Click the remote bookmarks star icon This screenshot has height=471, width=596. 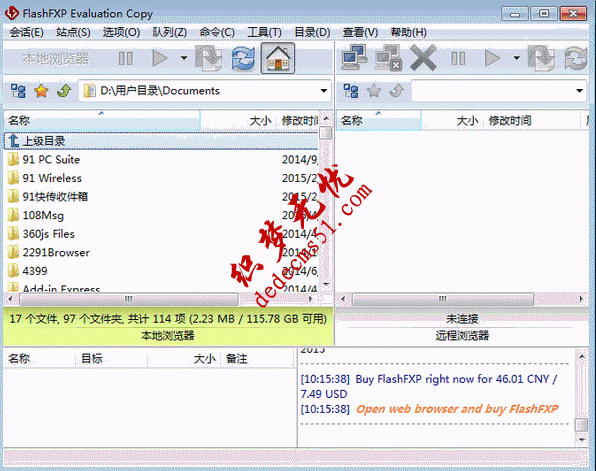click(x=374, y=91)
